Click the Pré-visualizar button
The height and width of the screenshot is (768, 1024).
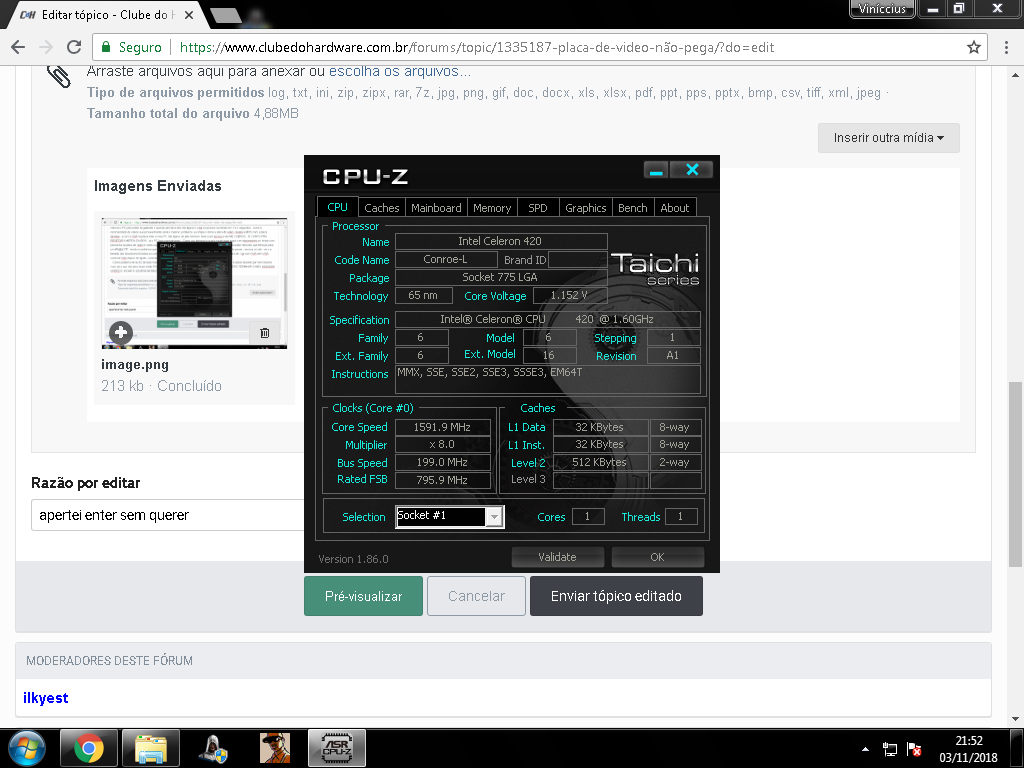364,596
